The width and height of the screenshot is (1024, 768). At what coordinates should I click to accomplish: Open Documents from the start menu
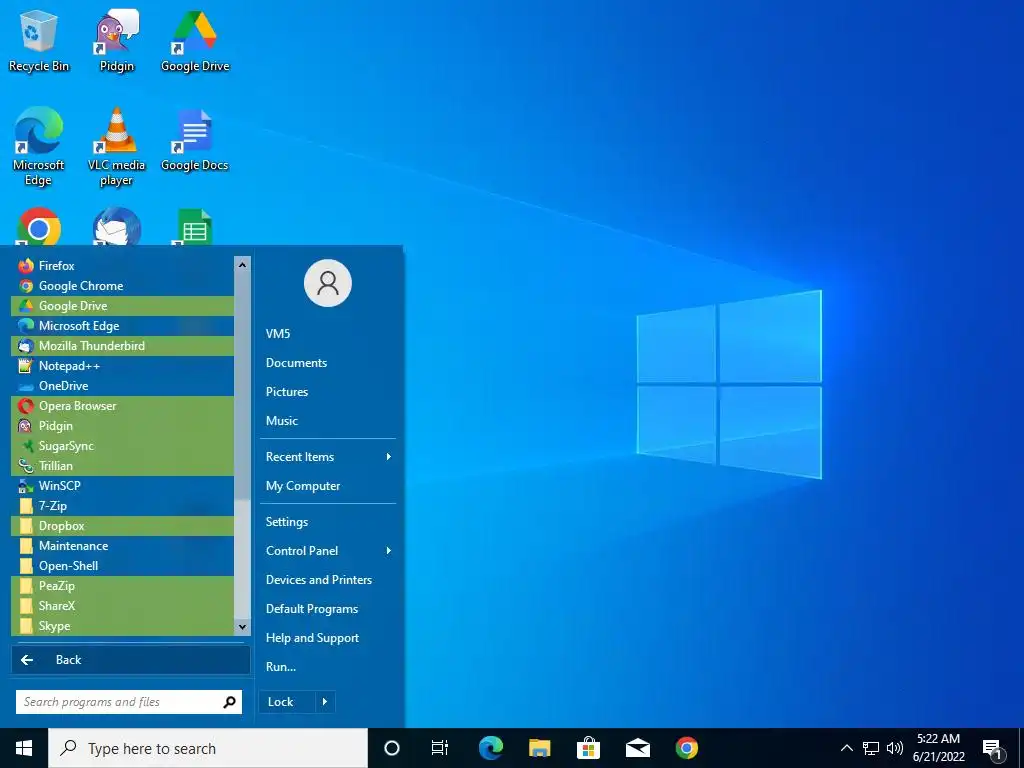point(328,363)
